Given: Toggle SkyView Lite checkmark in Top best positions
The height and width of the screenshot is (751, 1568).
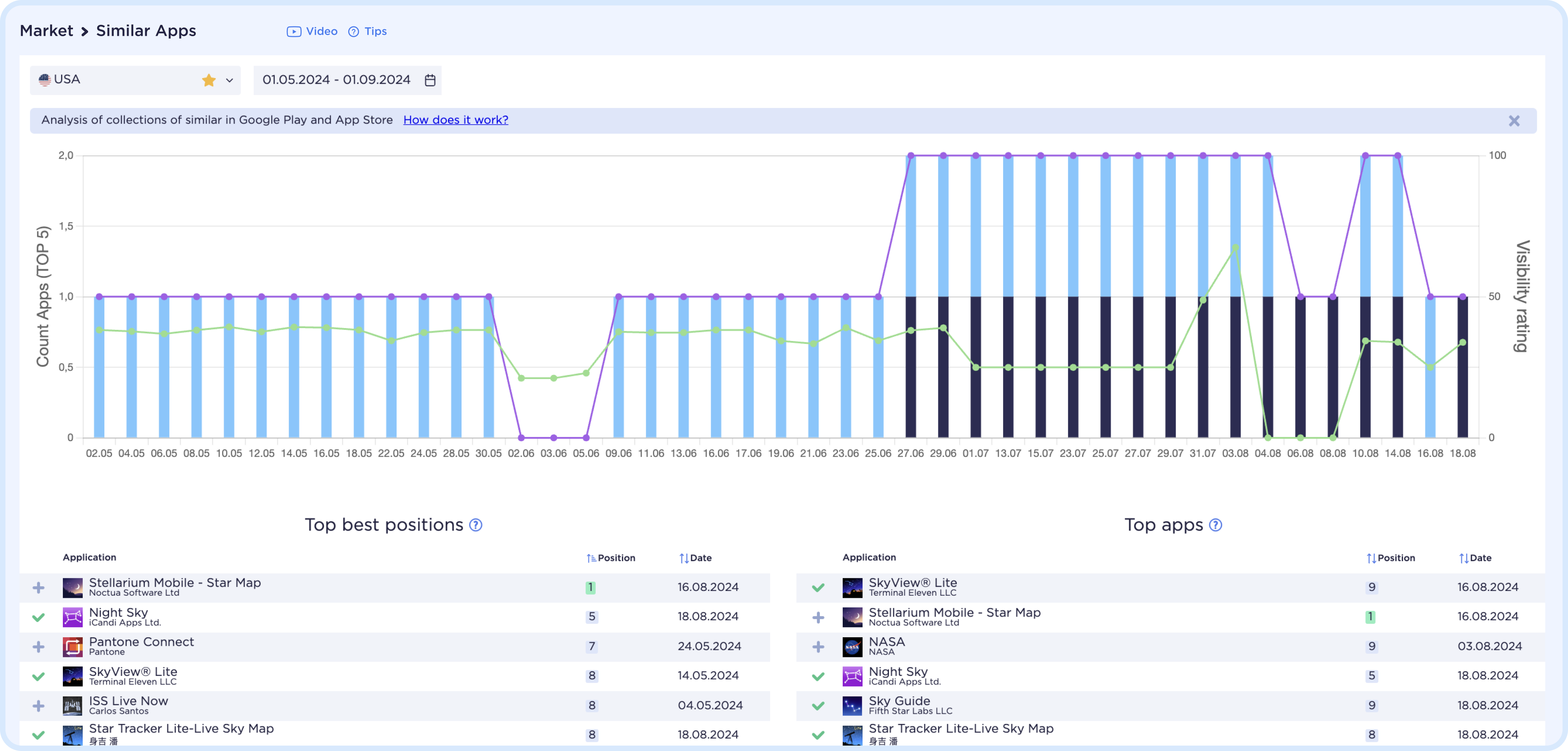Looking at the screenshot, I should pos(38,676).
